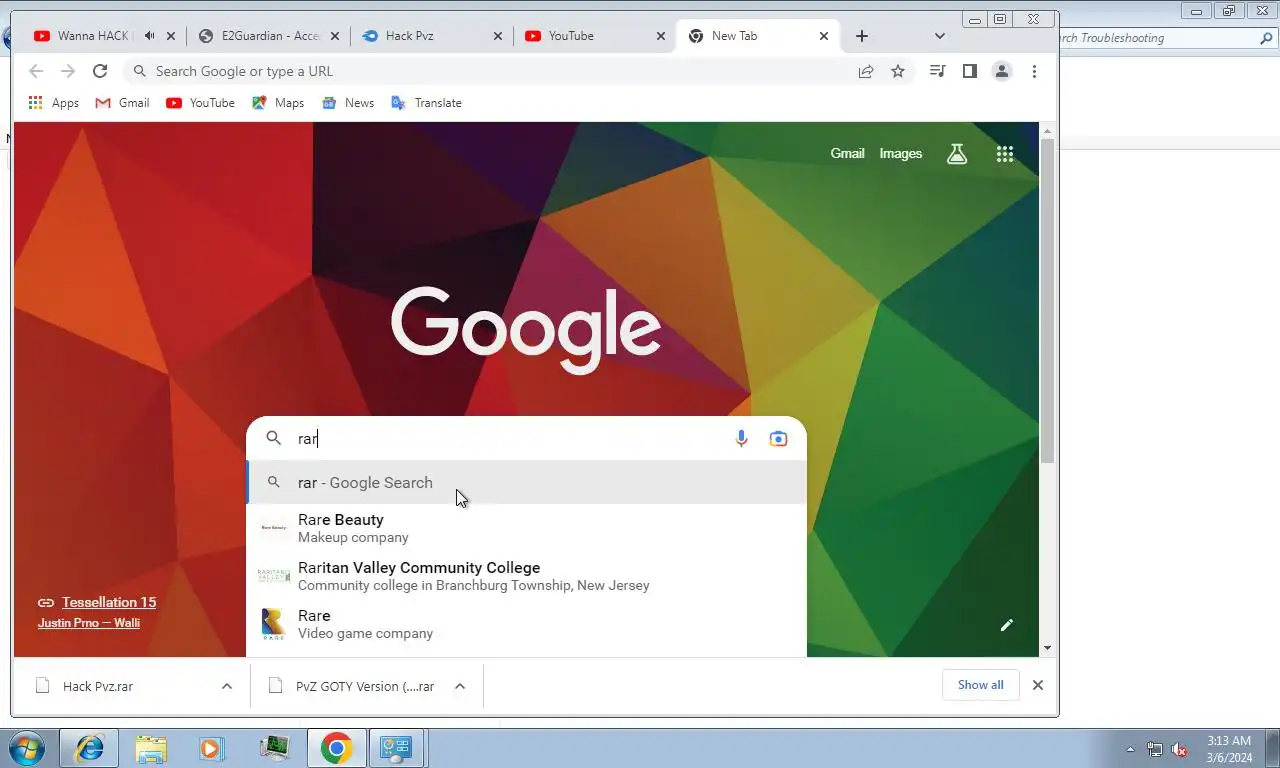The height and width of the screenshot is (768, 1280).
Task: Open Chrome three-dot menu
Action: click(1034, 71)
